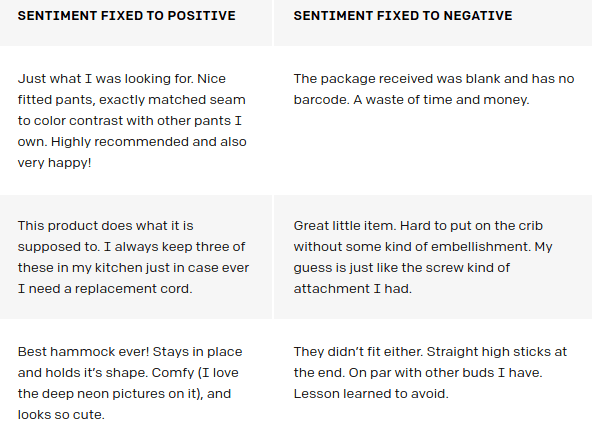Click the text 'On par with other buds I have'

coord(445,373)
